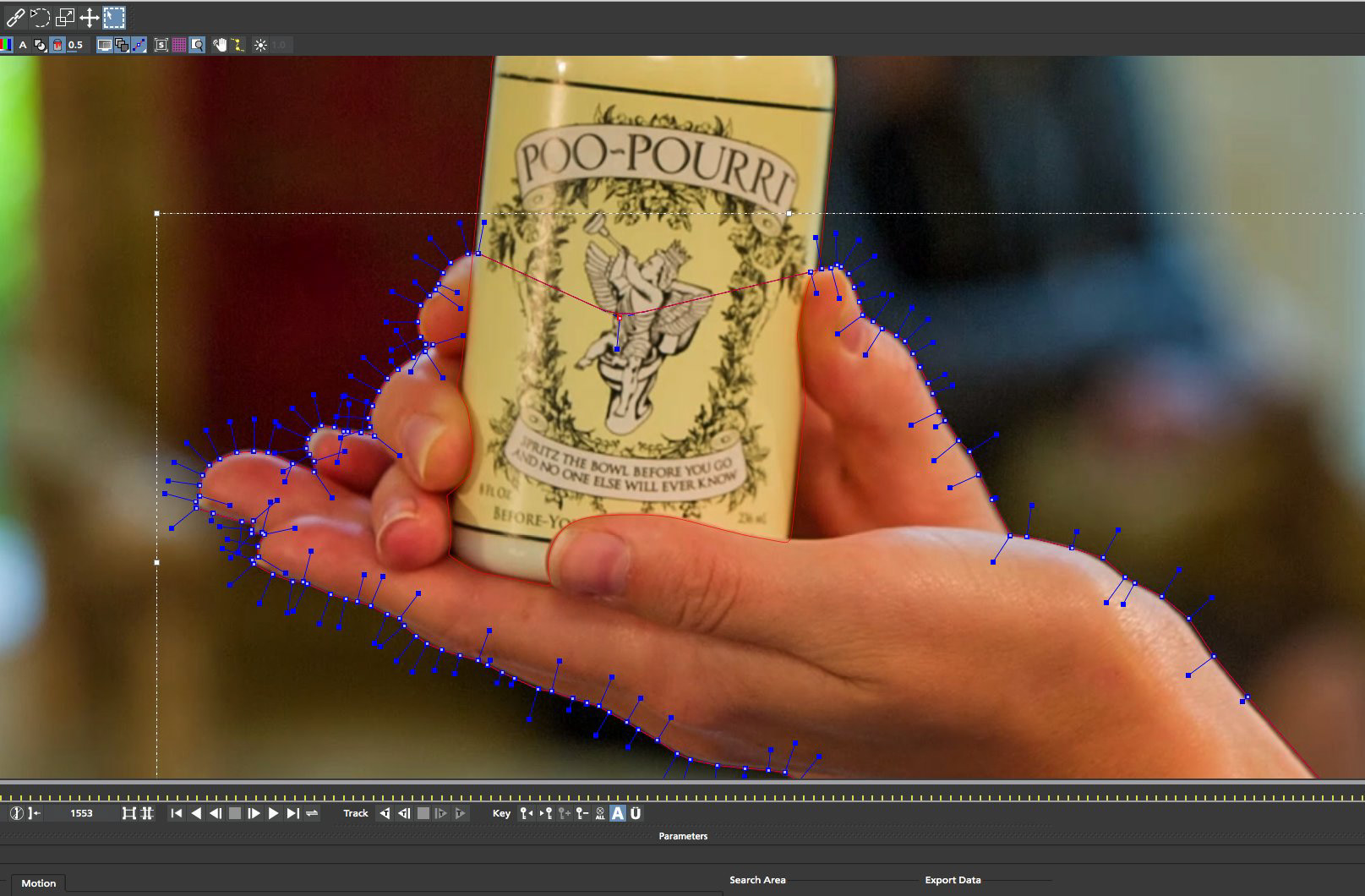Select the dashed circle rotate tool
The width and height of the screenshot is (1365, 896).
click(40, 17)
